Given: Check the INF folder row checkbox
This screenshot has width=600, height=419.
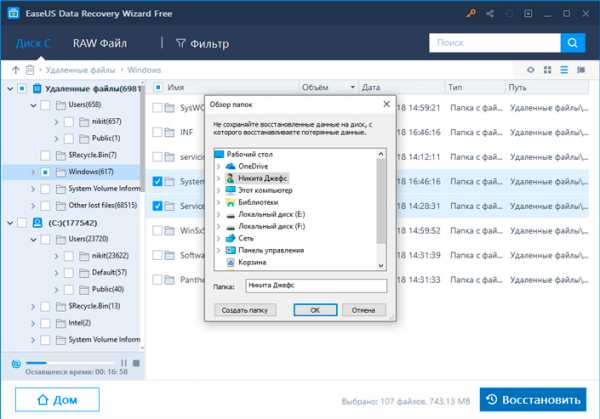Looking at the screenshot, I should [x=157, y=132].
